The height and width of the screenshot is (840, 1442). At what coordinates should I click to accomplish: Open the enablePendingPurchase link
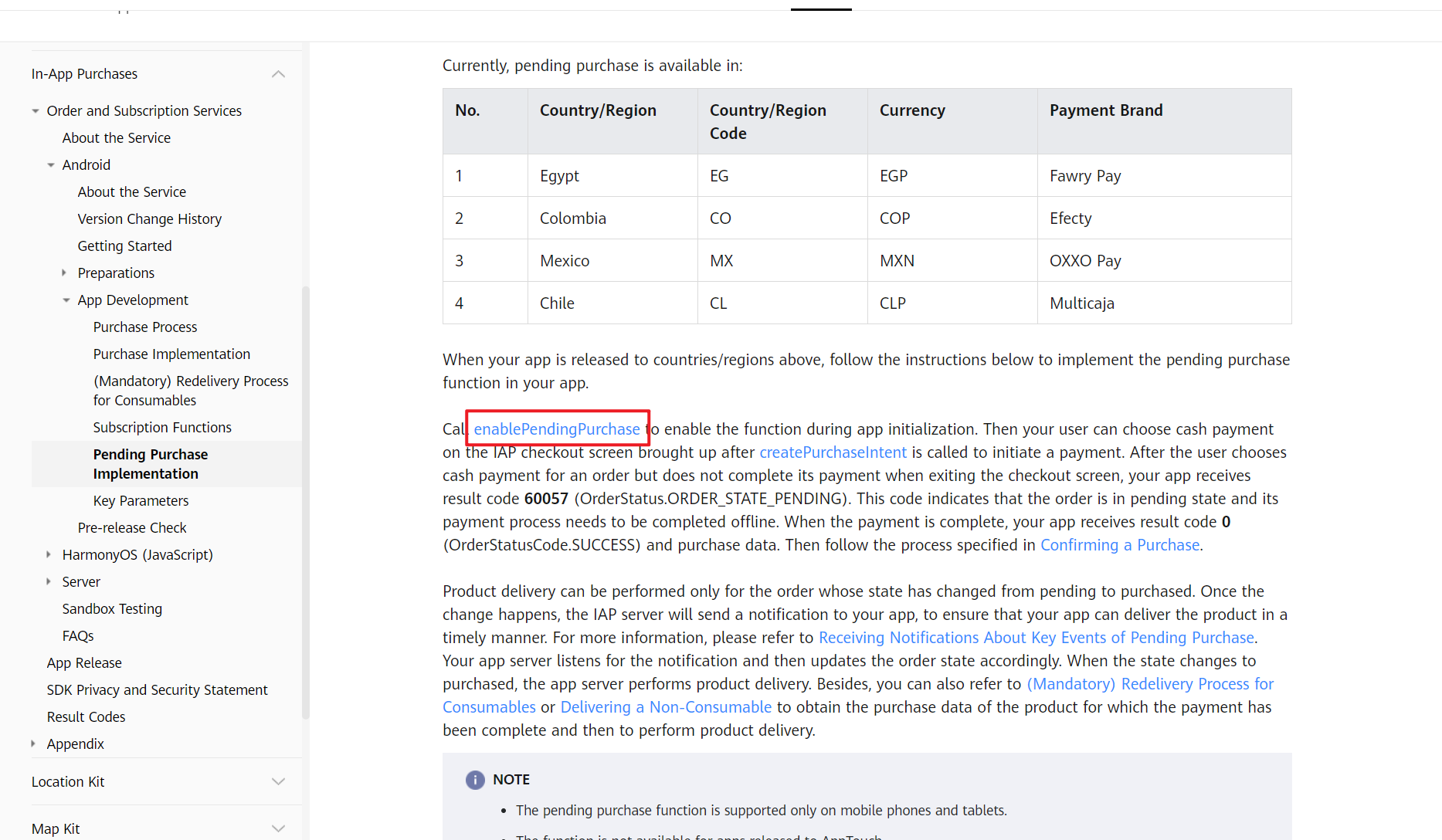coord(557,428)
